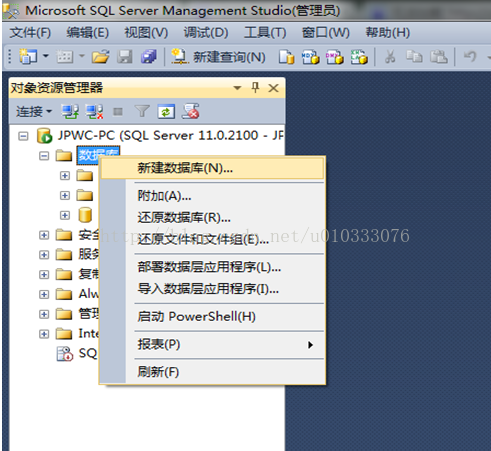Click the JPWC-PC server status icon
This screenshot has height=451, width=491.
click(x=44, y=136)
